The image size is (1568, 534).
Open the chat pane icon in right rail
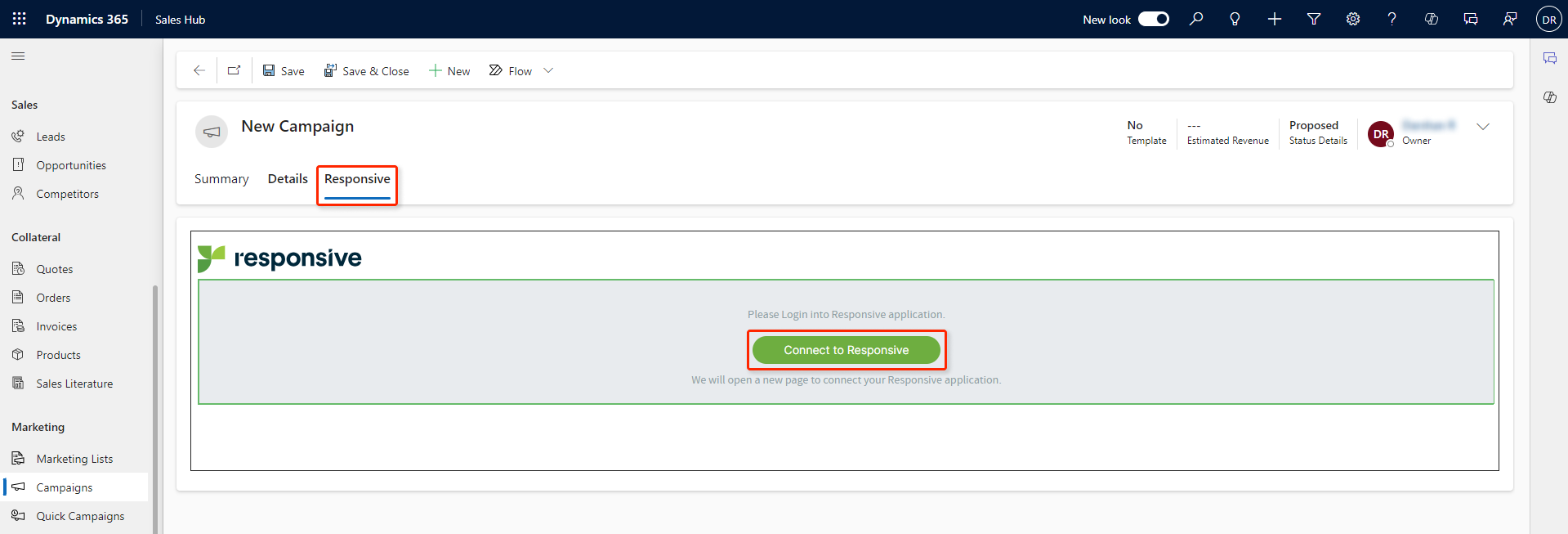point(1549,58)
